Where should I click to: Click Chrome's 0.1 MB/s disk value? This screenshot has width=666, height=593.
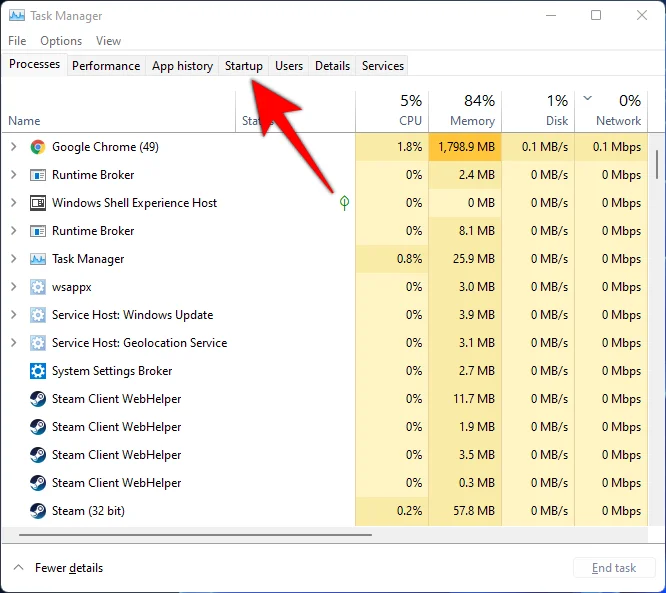tap(545, 147)
